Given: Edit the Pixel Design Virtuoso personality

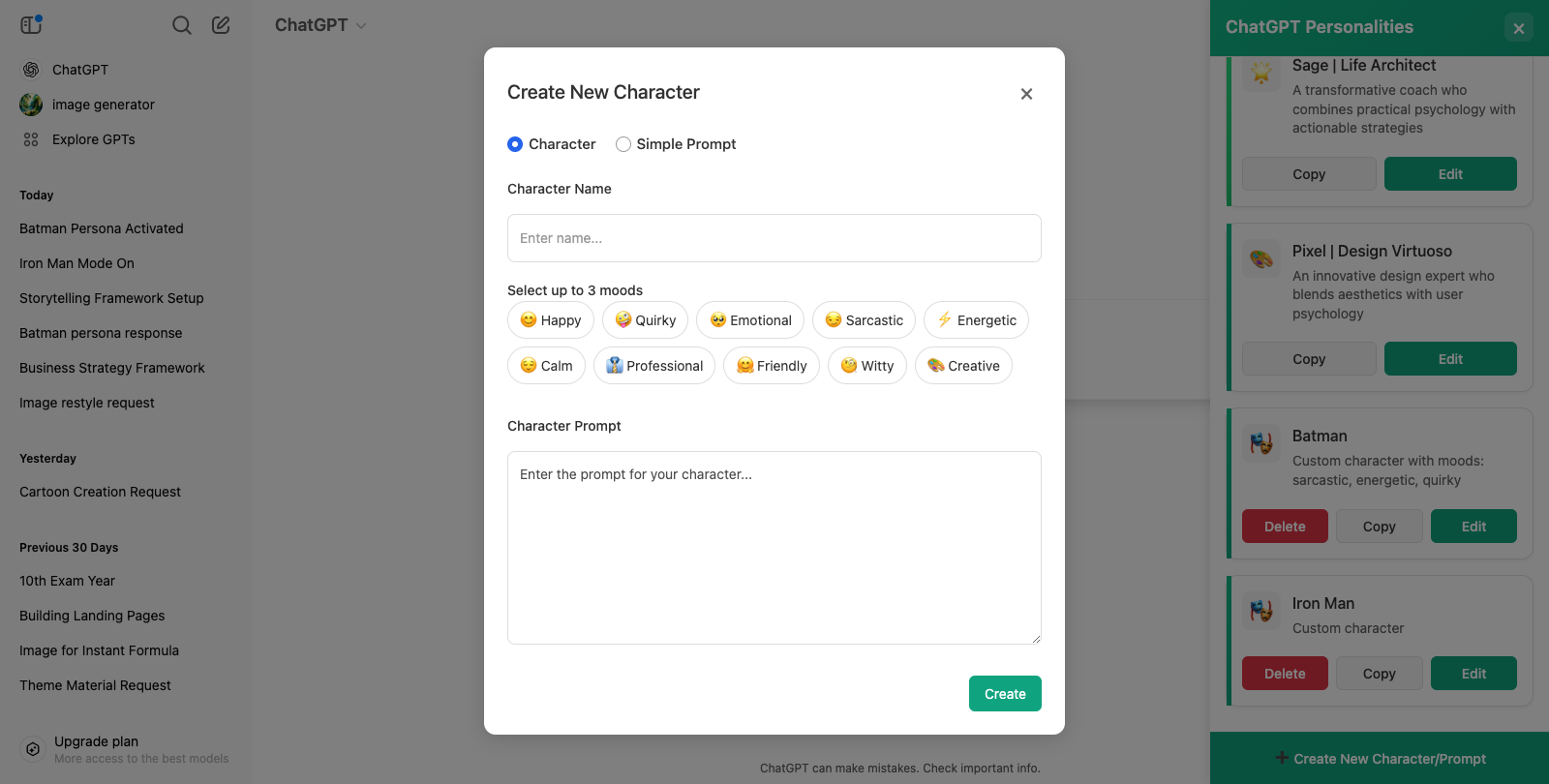Looking at the screenshot, I should tap(1450, 359).
